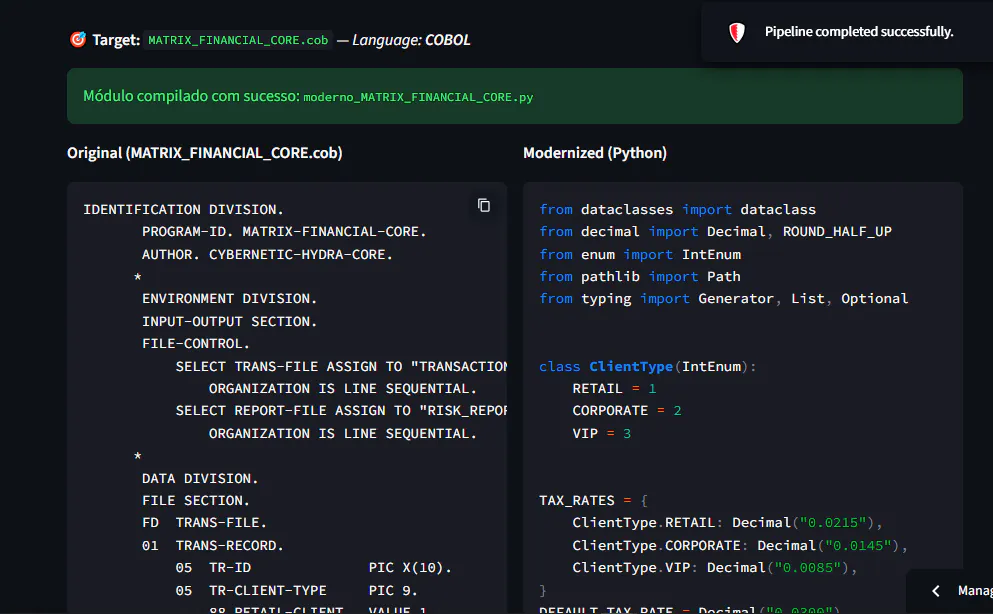Screen dimensions: 993x614
Task: Click 'Language: COBOL' label
Action: pos(411,40)
